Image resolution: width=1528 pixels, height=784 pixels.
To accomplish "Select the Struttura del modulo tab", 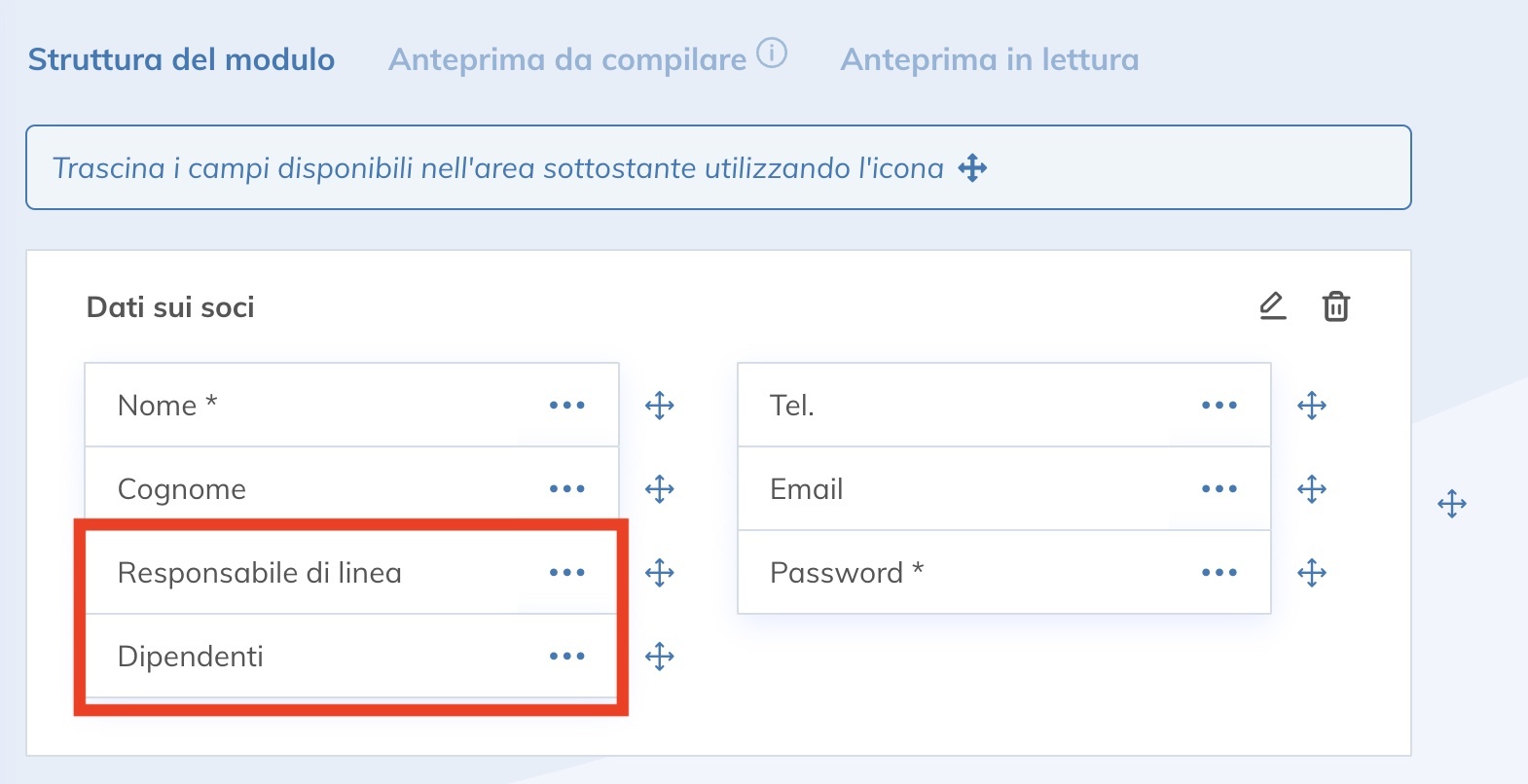I will click(x=181, y=59).
